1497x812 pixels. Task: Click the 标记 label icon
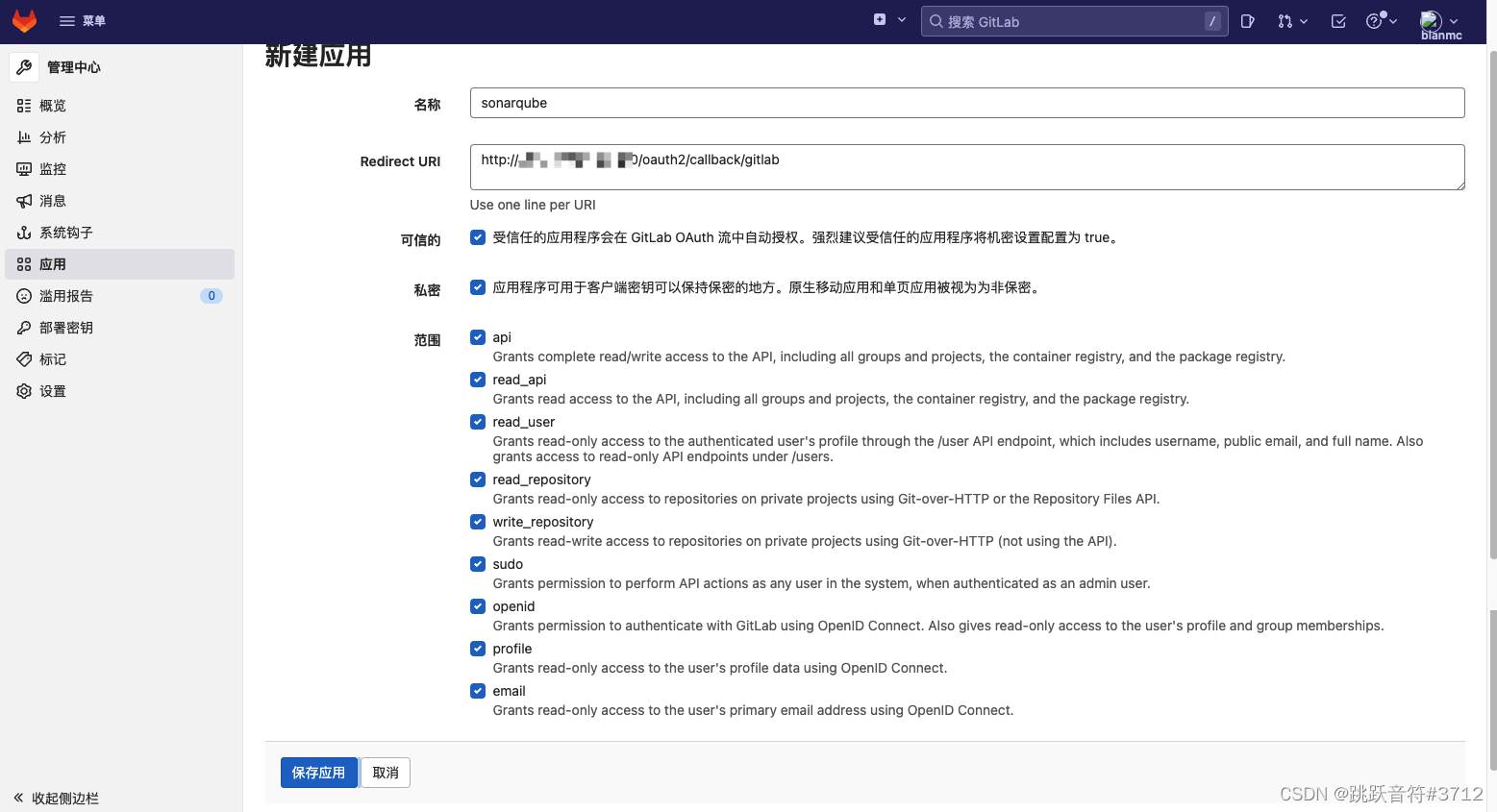click(x=24, y=359)
